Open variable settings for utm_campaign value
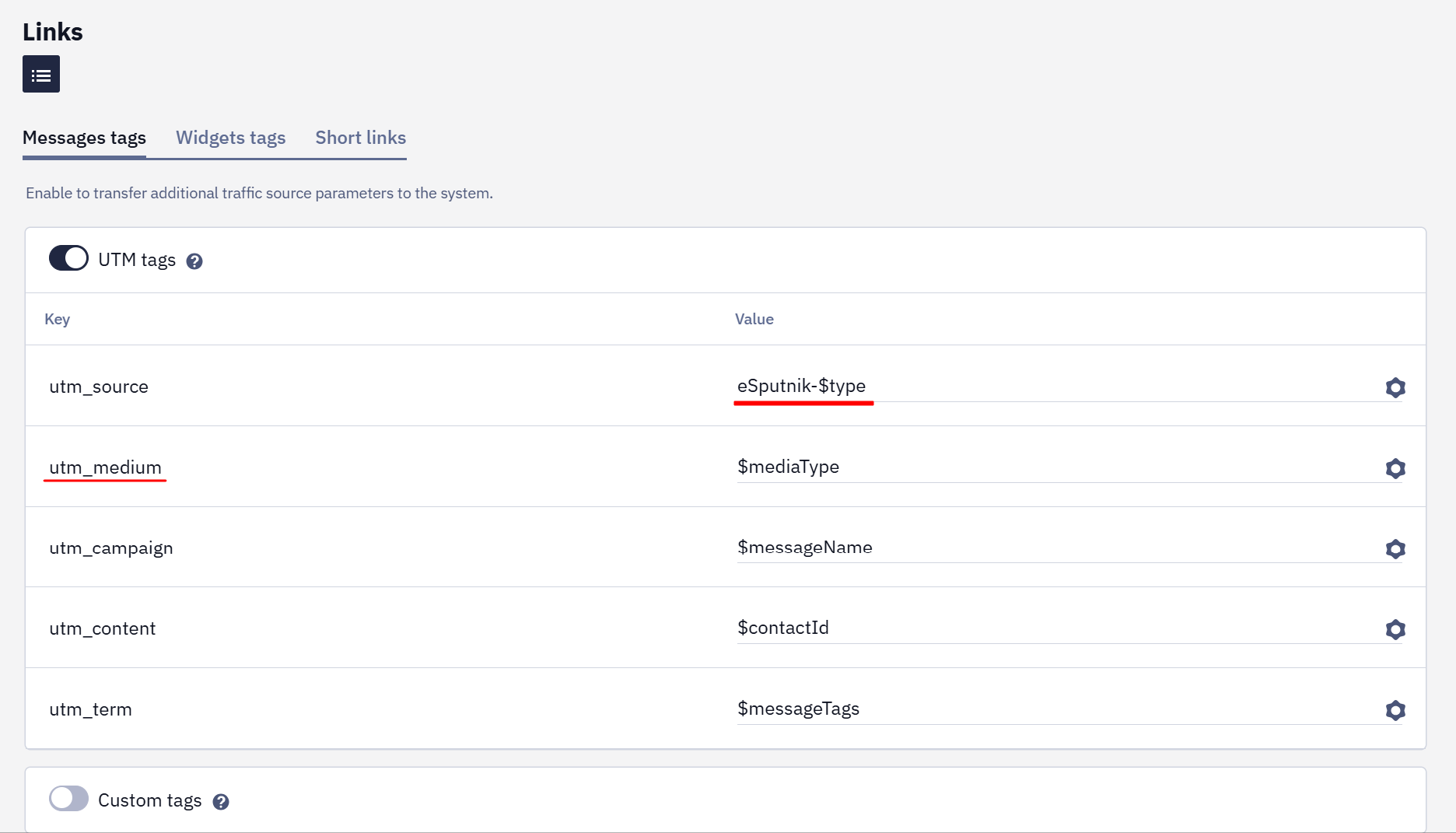Image resolution: width=1456 pixels, height=833 pixels. pos(1395,549)
